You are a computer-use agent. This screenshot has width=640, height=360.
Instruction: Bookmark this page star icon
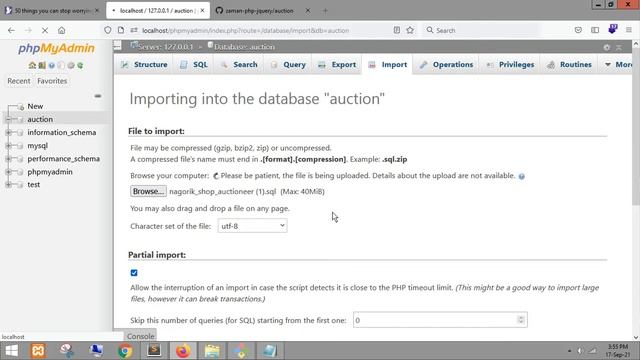tap(410, 30)
